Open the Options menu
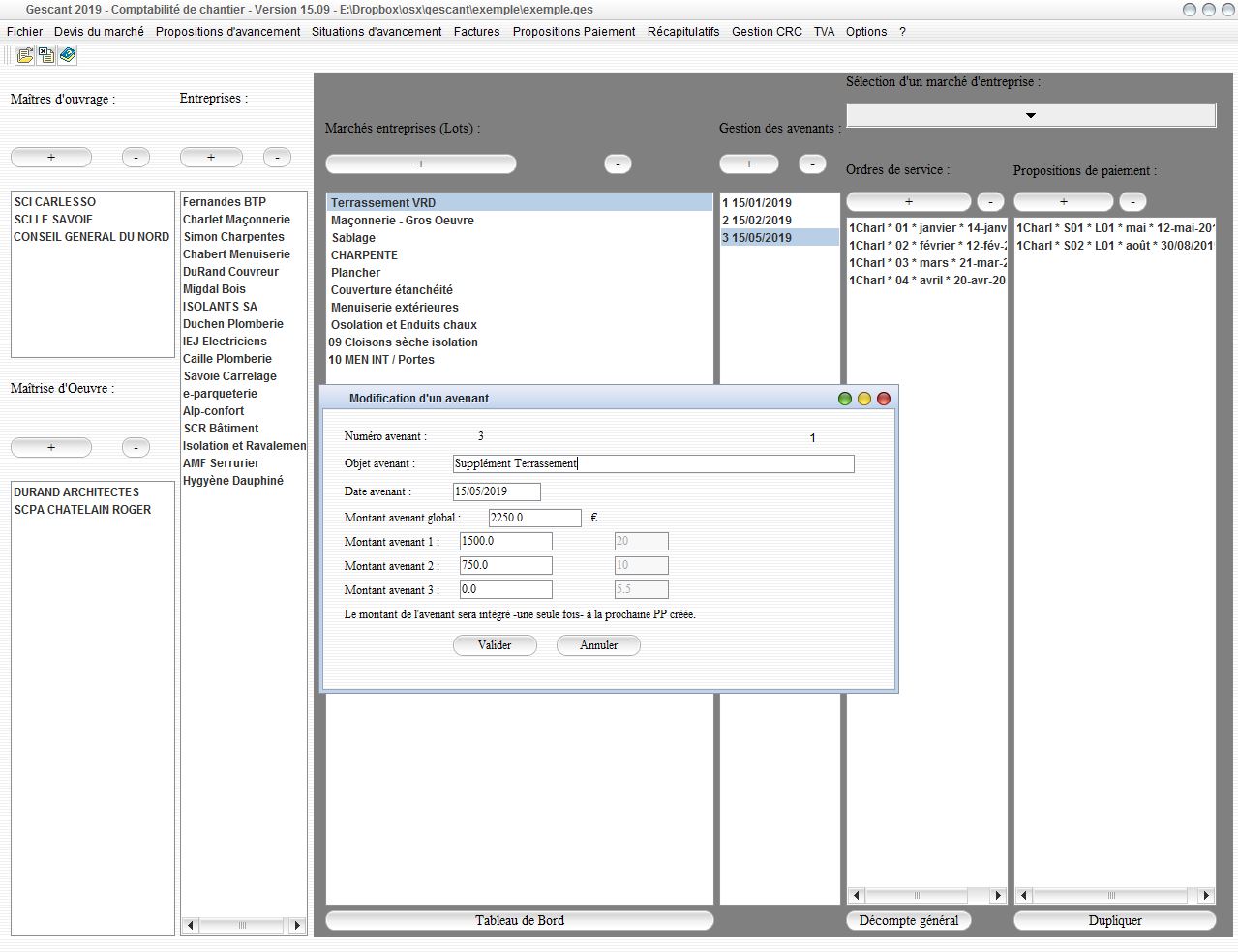This screenshot has height=952, width=1238. 866,32
